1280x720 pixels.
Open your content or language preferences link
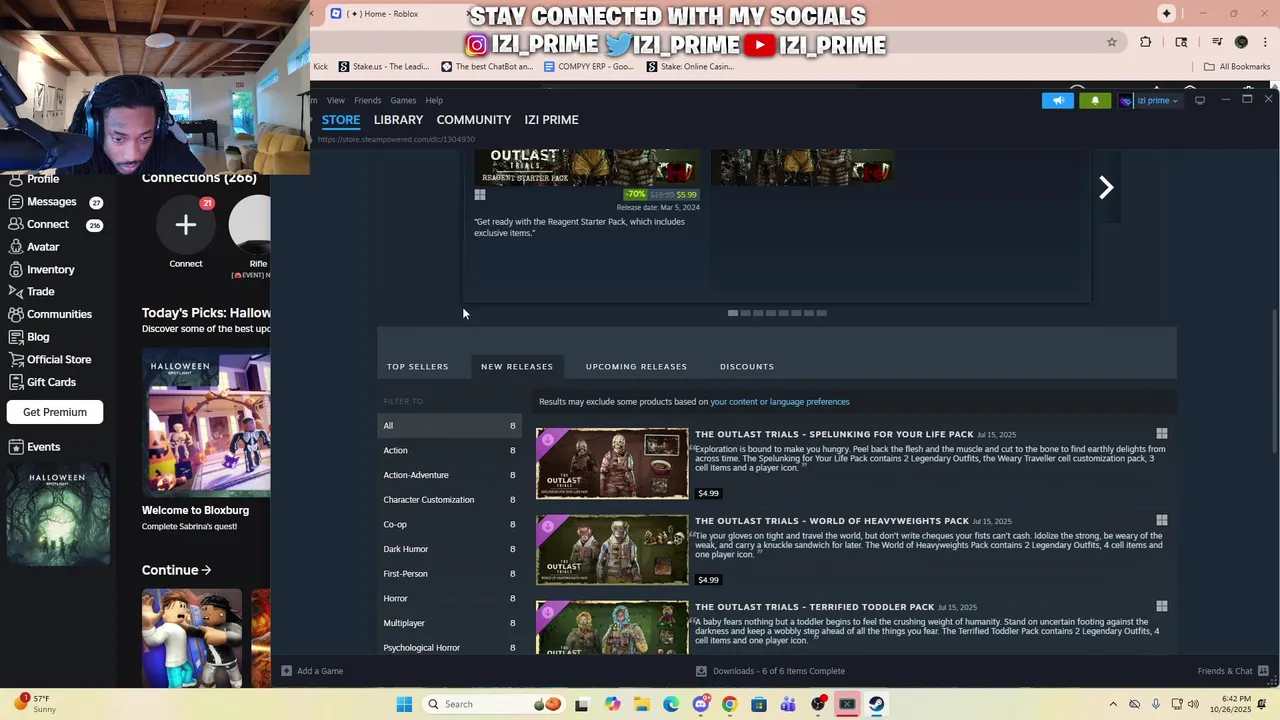[x=780, y=402]
